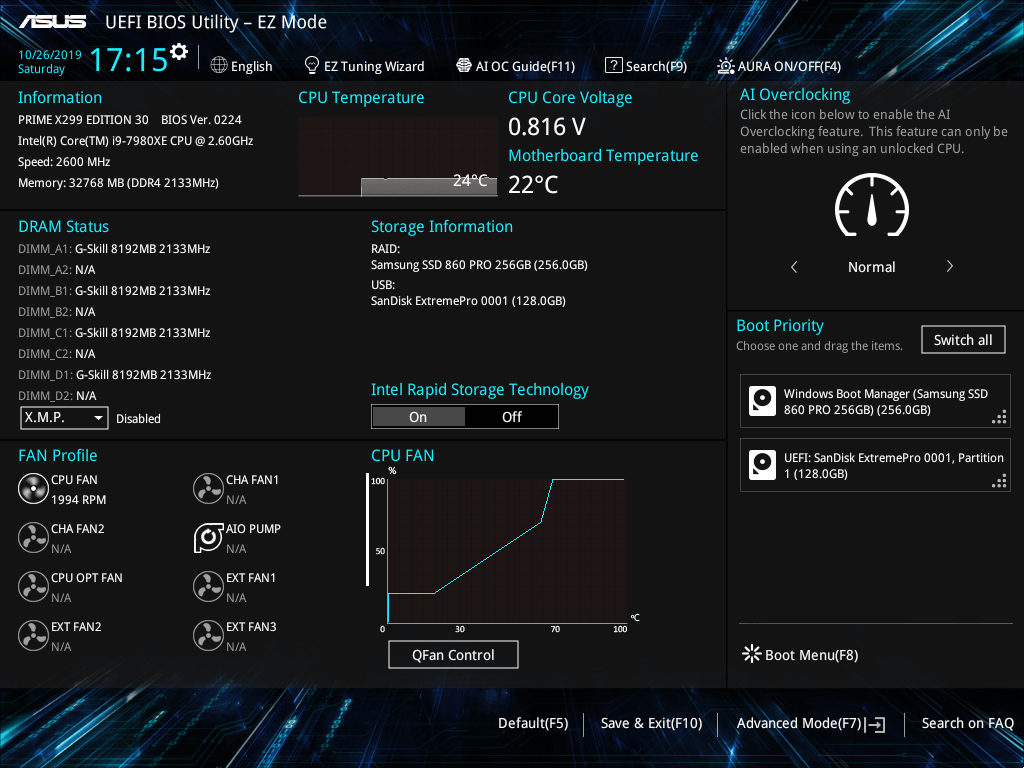Select the EXT FAN1 fan icon
Screen dimensions: 1024x768
coord(208,586)
